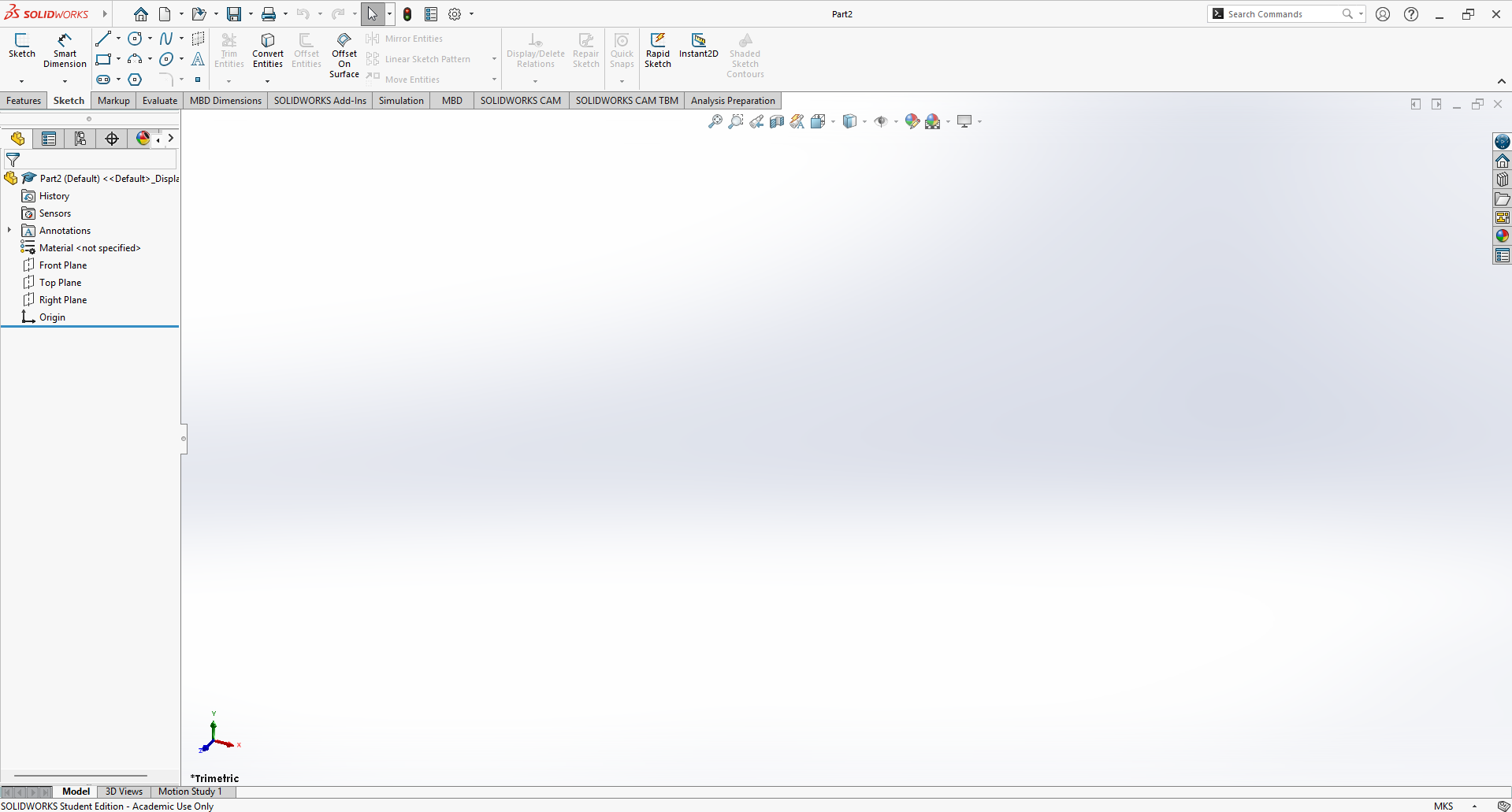The height and width of the screenshot is (812, 1512).
Task: Select the Corner Rectangle tool
Action: click(103, 59)
